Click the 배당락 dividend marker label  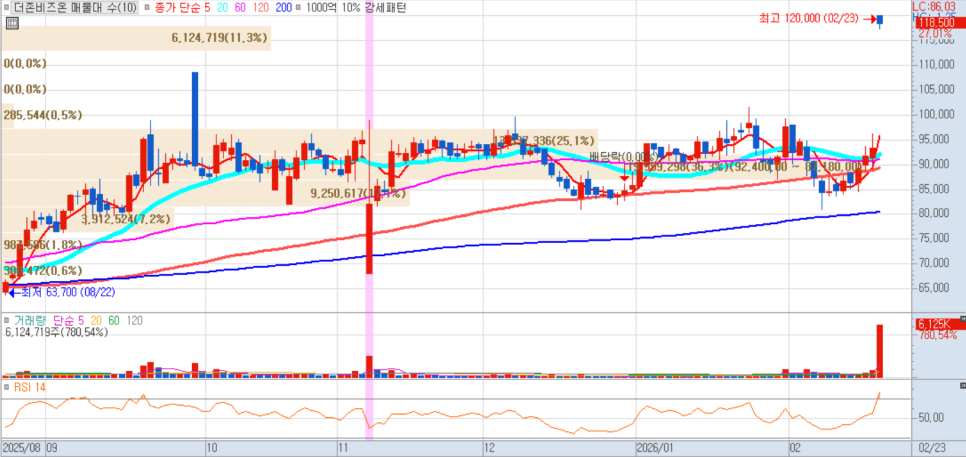tap(623, 156)
